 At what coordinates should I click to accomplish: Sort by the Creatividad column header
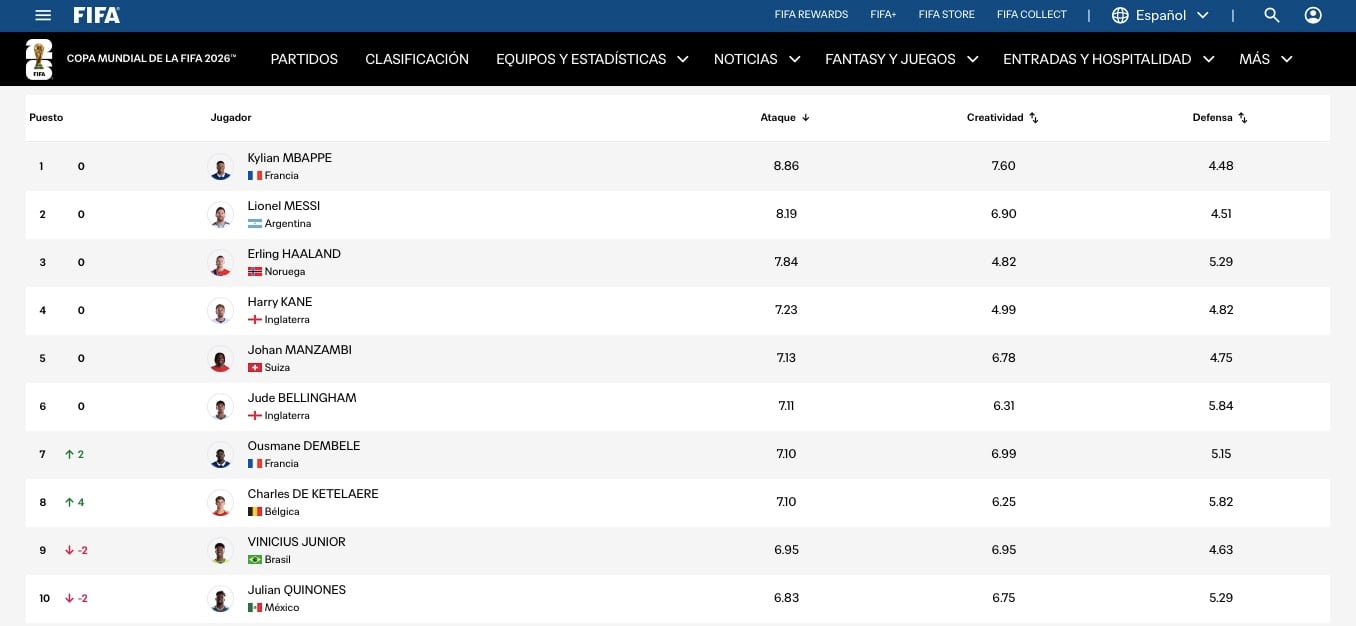[x=1003, y=117]
